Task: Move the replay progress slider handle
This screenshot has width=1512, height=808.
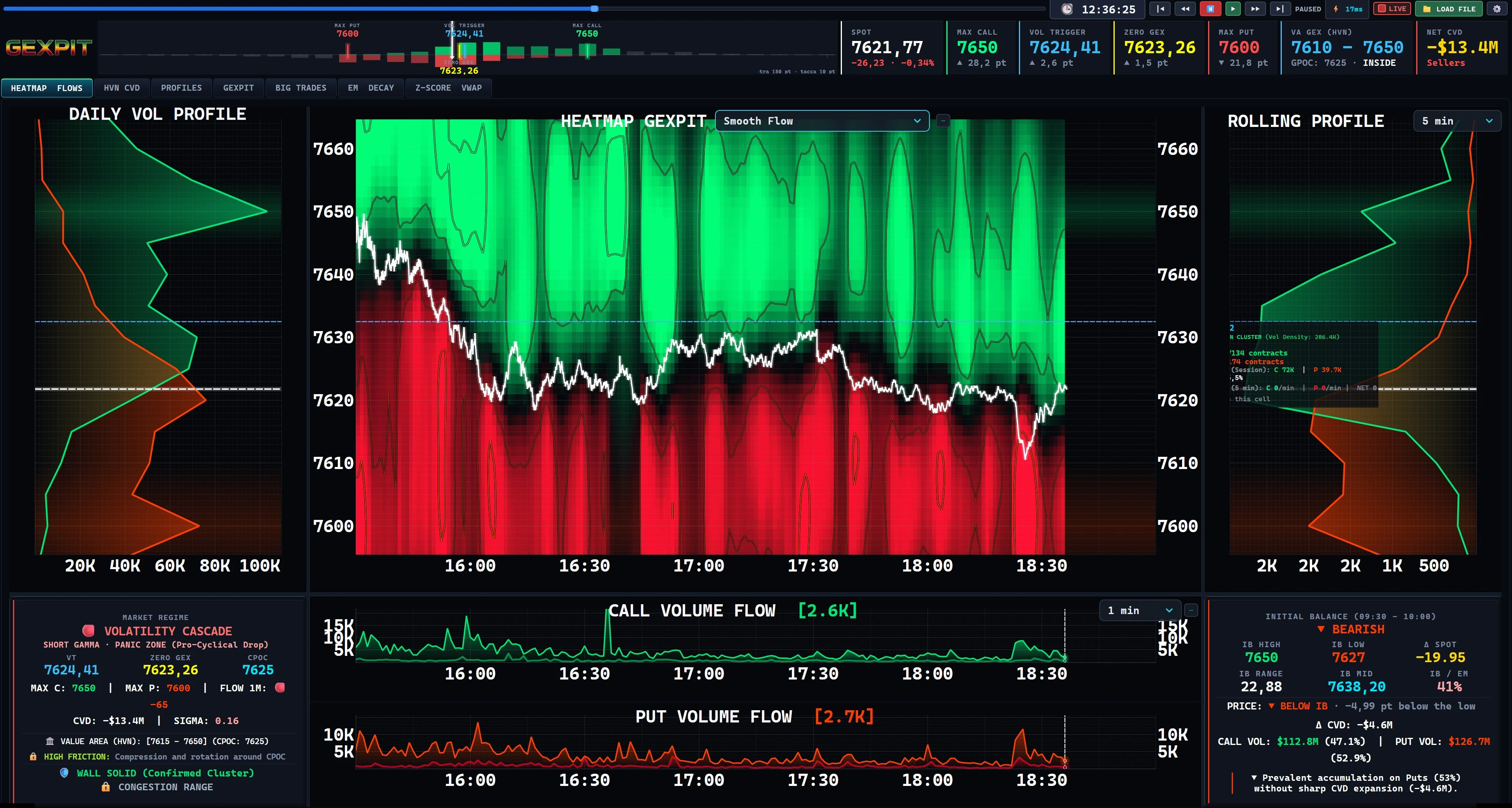Action: click(594, 9)
